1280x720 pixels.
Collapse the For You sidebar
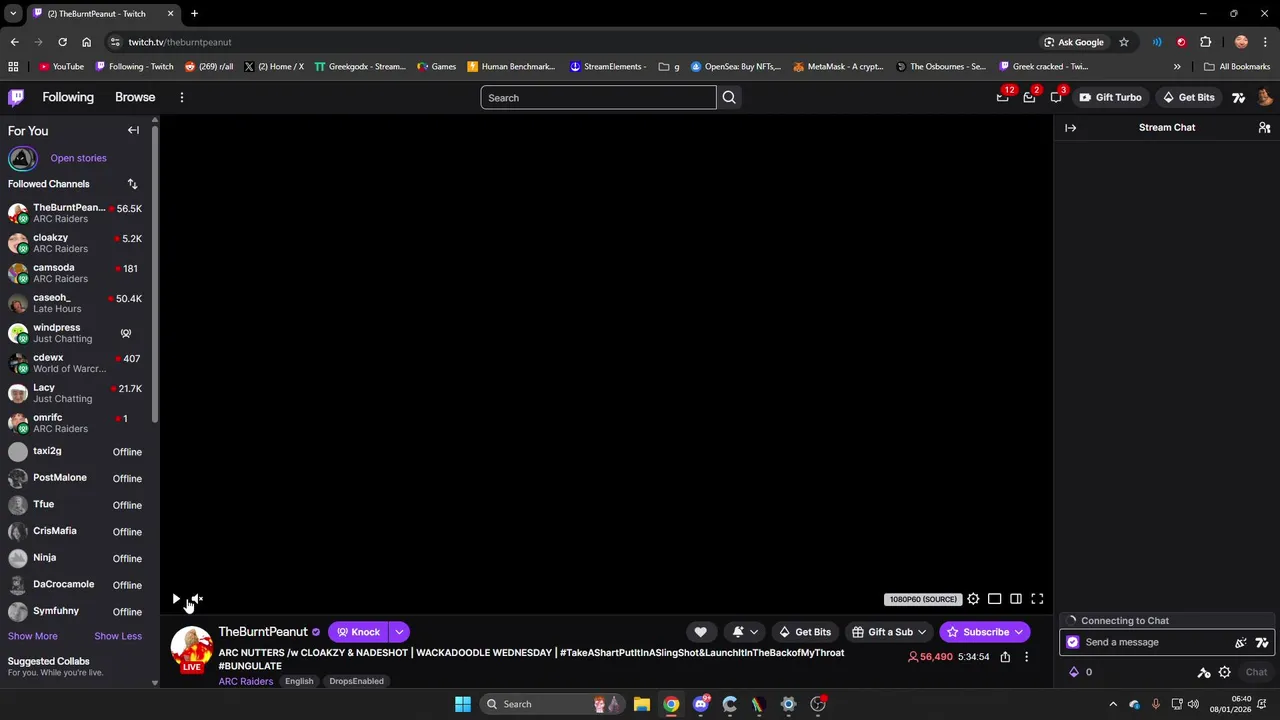[x=133, y=130]
